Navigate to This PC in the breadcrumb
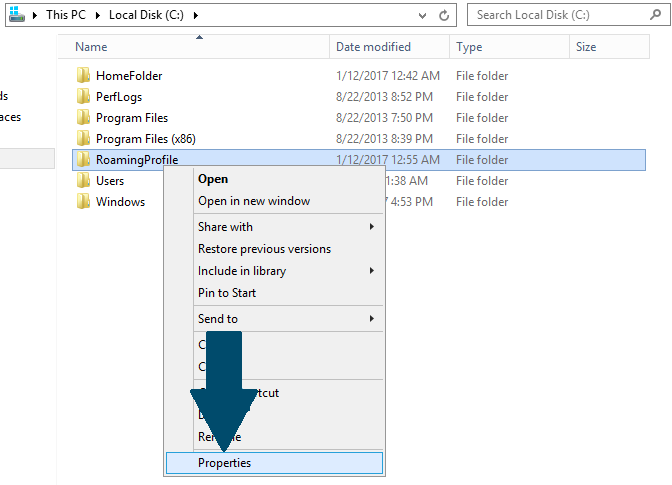The image size is (672, 485). coord(64,15)
